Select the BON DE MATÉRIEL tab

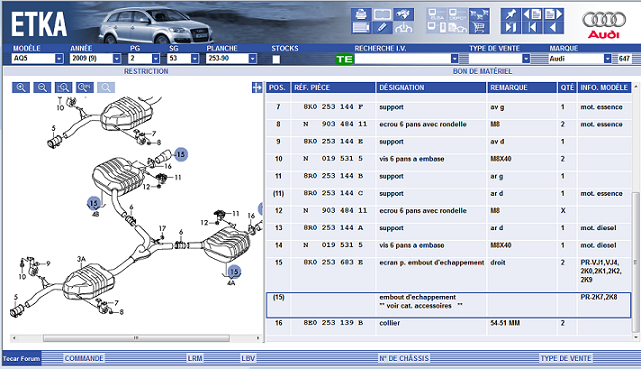[x=482, y=72]
